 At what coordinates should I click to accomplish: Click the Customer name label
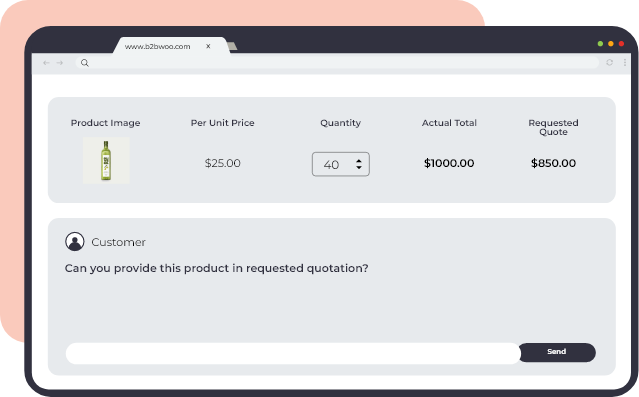click(118, 242)
